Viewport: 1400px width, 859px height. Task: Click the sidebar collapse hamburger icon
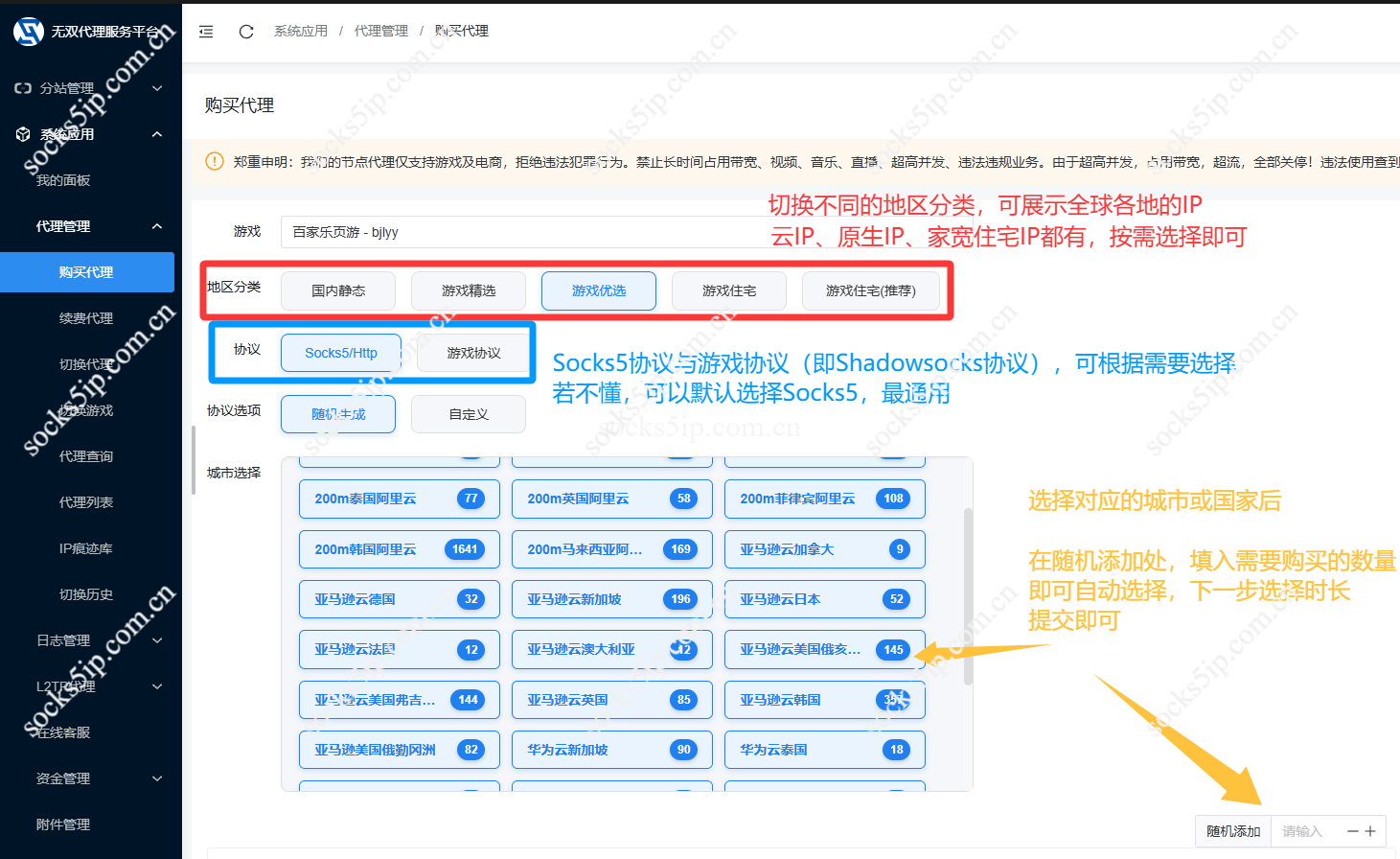point(206,31)
